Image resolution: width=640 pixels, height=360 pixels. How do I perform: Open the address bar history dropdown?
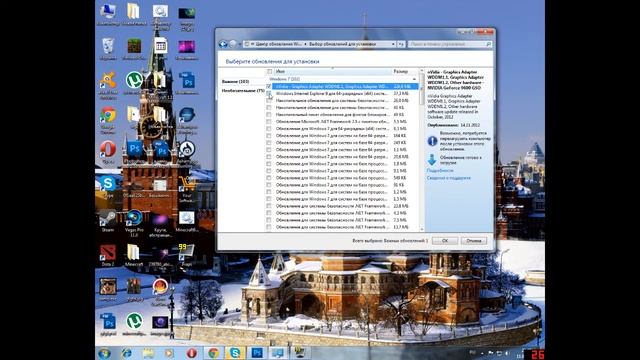pyautogui.click(x=393, y=44)
